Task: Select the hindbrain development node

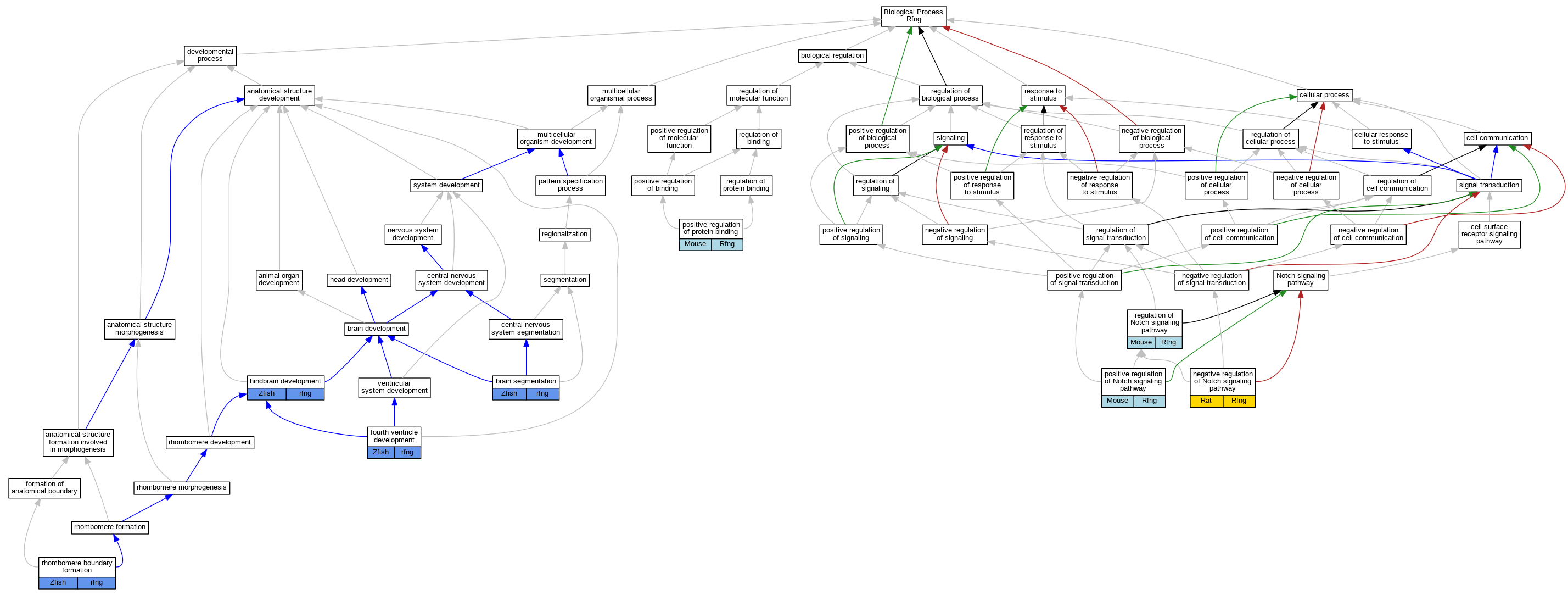Action: (285, 381)
